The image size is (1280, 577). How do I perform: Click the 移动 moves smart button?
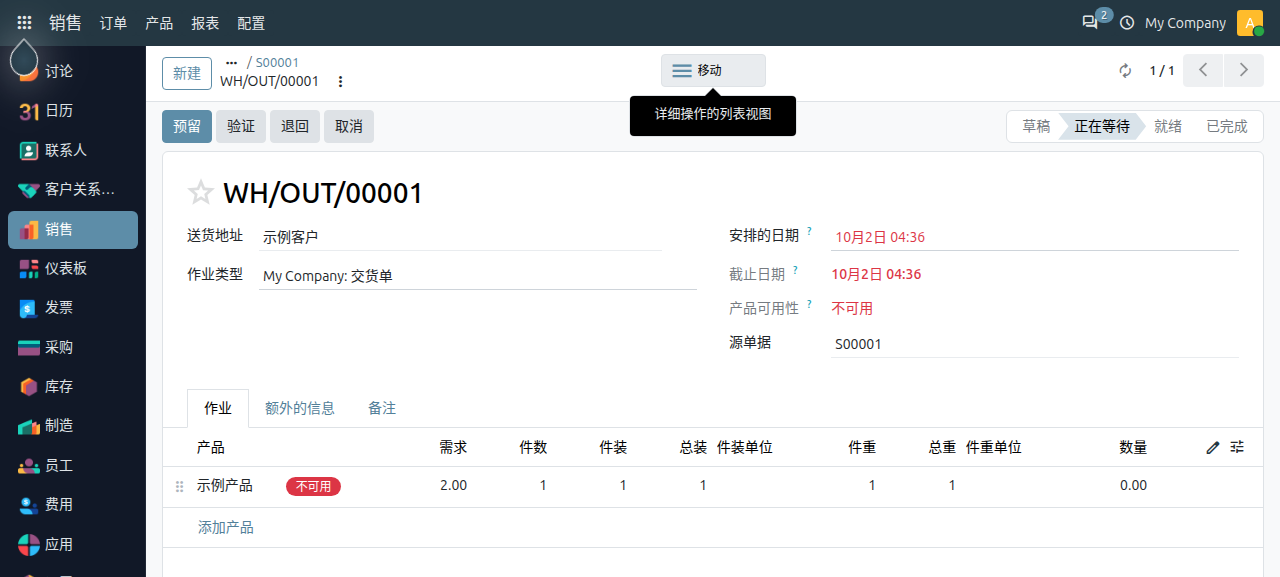[713, 70]
